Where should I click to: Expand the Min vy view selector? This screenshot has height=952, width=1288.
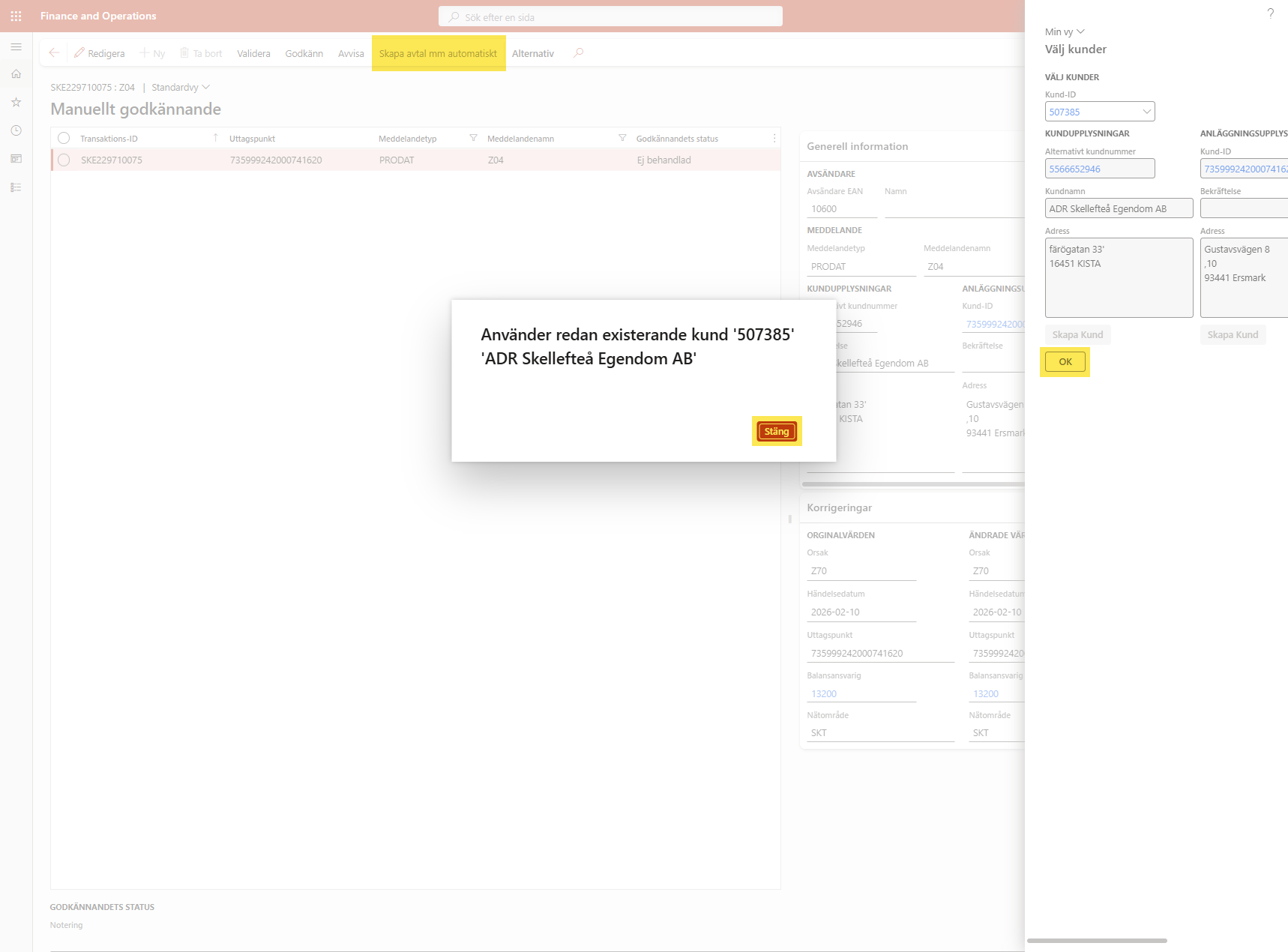pyautogui.click(x=1065, y=31)
